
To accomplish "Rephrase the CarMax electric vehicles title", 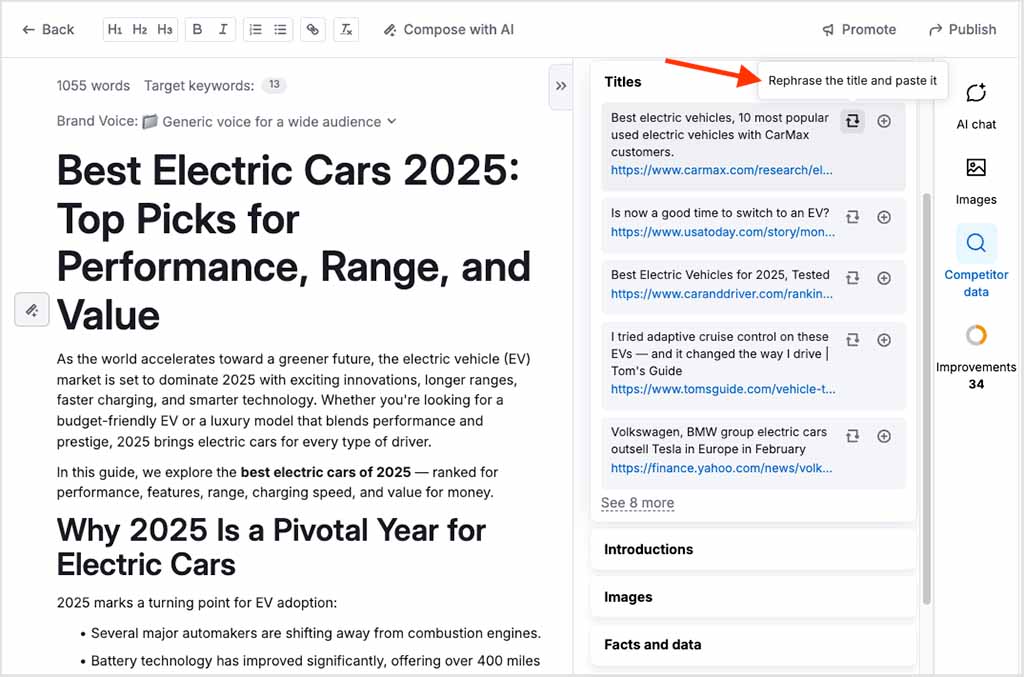I will point(852,121).
